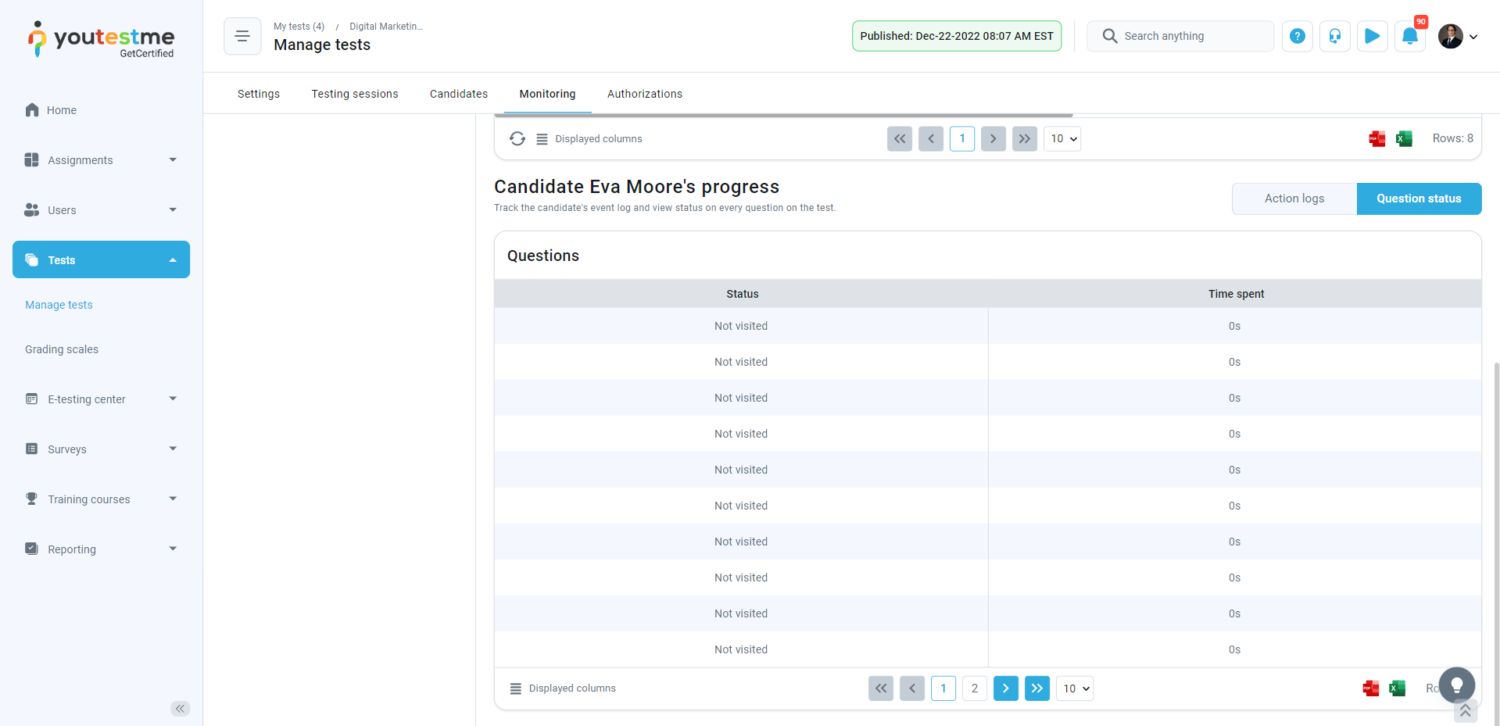Switch to Action logs view
This screenshot has height=726, width=1500.
click(x=1294, y=199)
